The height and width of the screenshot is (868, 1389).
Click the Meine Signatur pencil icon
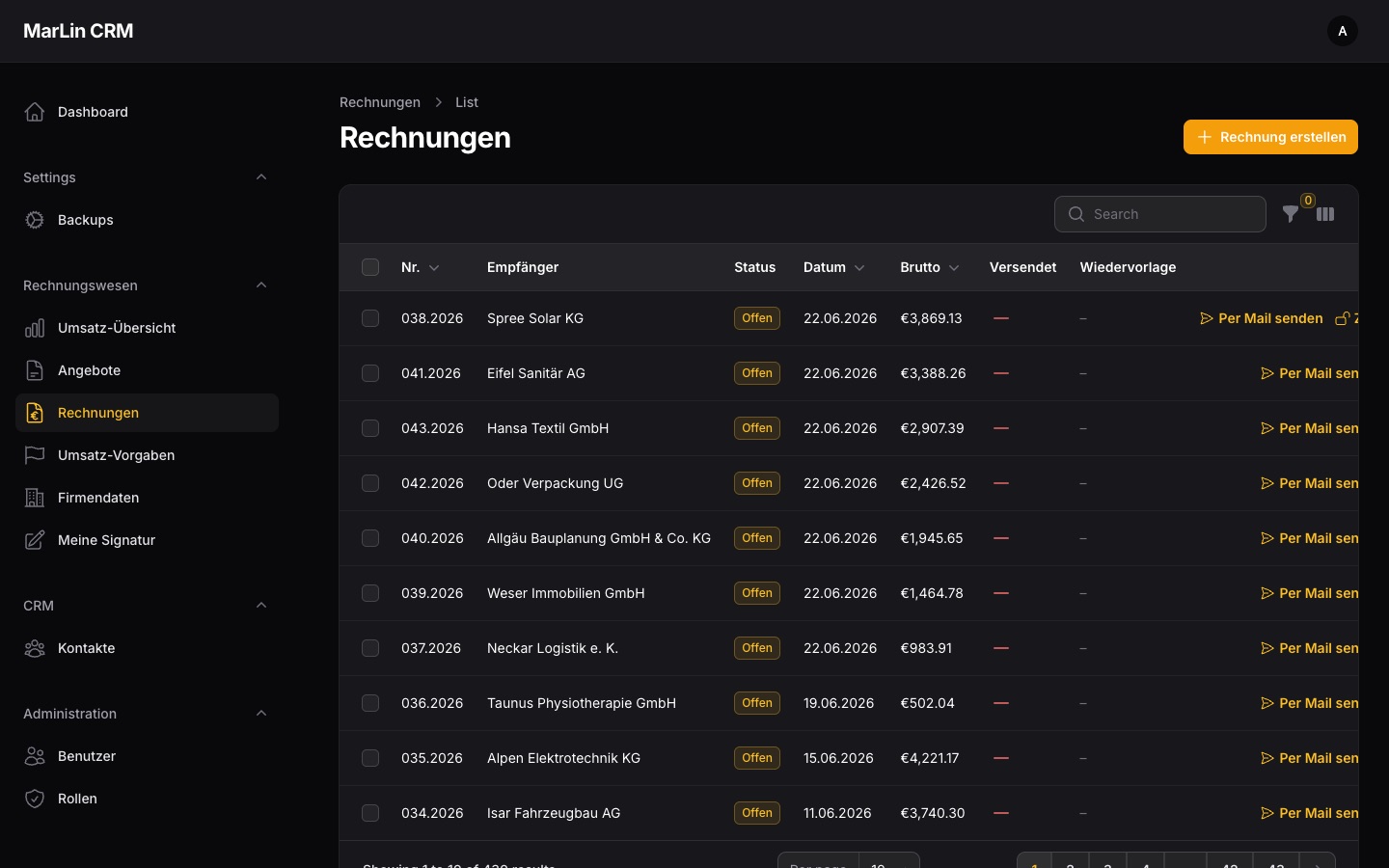click(x=35, y=540)
